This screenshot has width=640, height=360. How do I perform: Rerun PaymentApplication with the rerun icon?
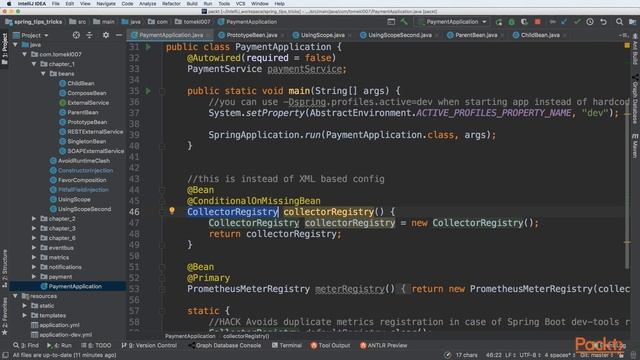click(x=499, y=22)
